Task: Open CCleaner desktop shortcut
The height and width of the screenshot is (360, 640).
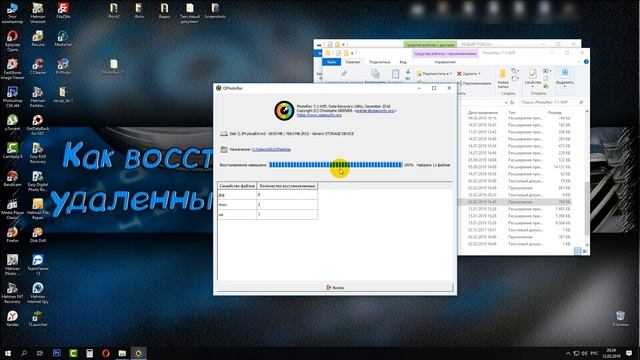Action: (38, 67)
